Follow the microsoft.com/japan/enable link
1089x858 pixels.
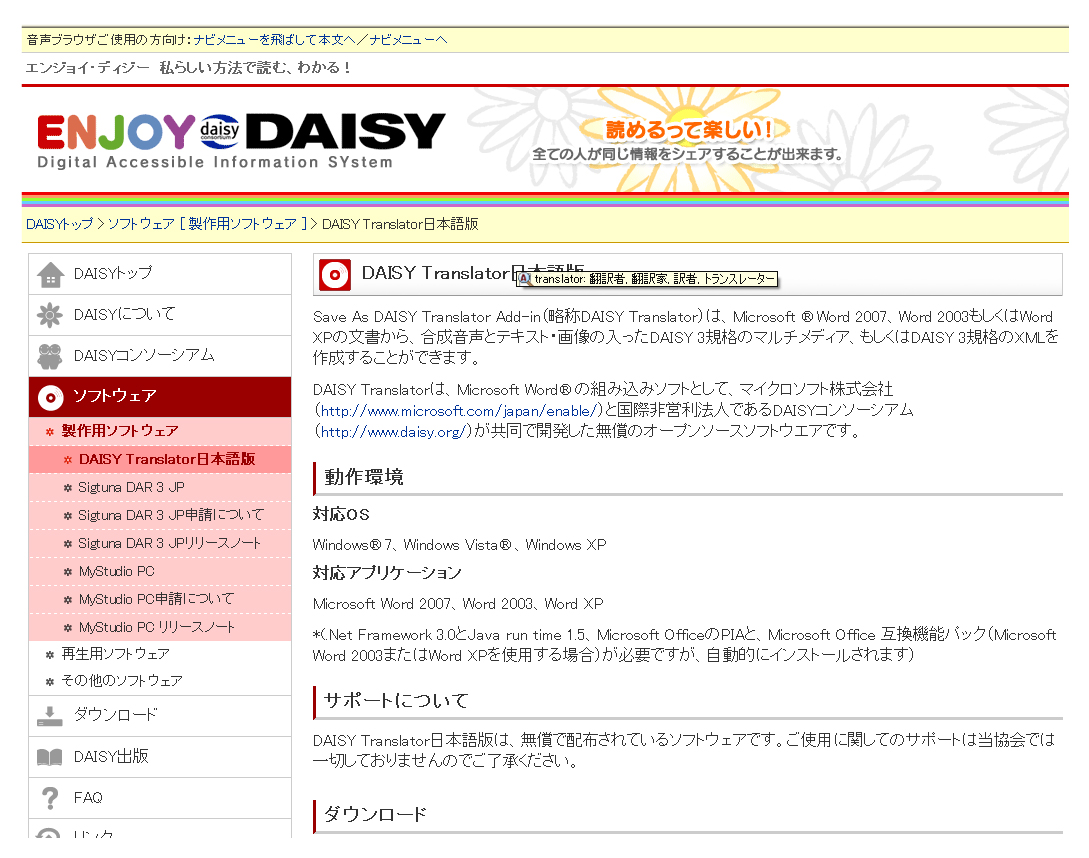459,410
